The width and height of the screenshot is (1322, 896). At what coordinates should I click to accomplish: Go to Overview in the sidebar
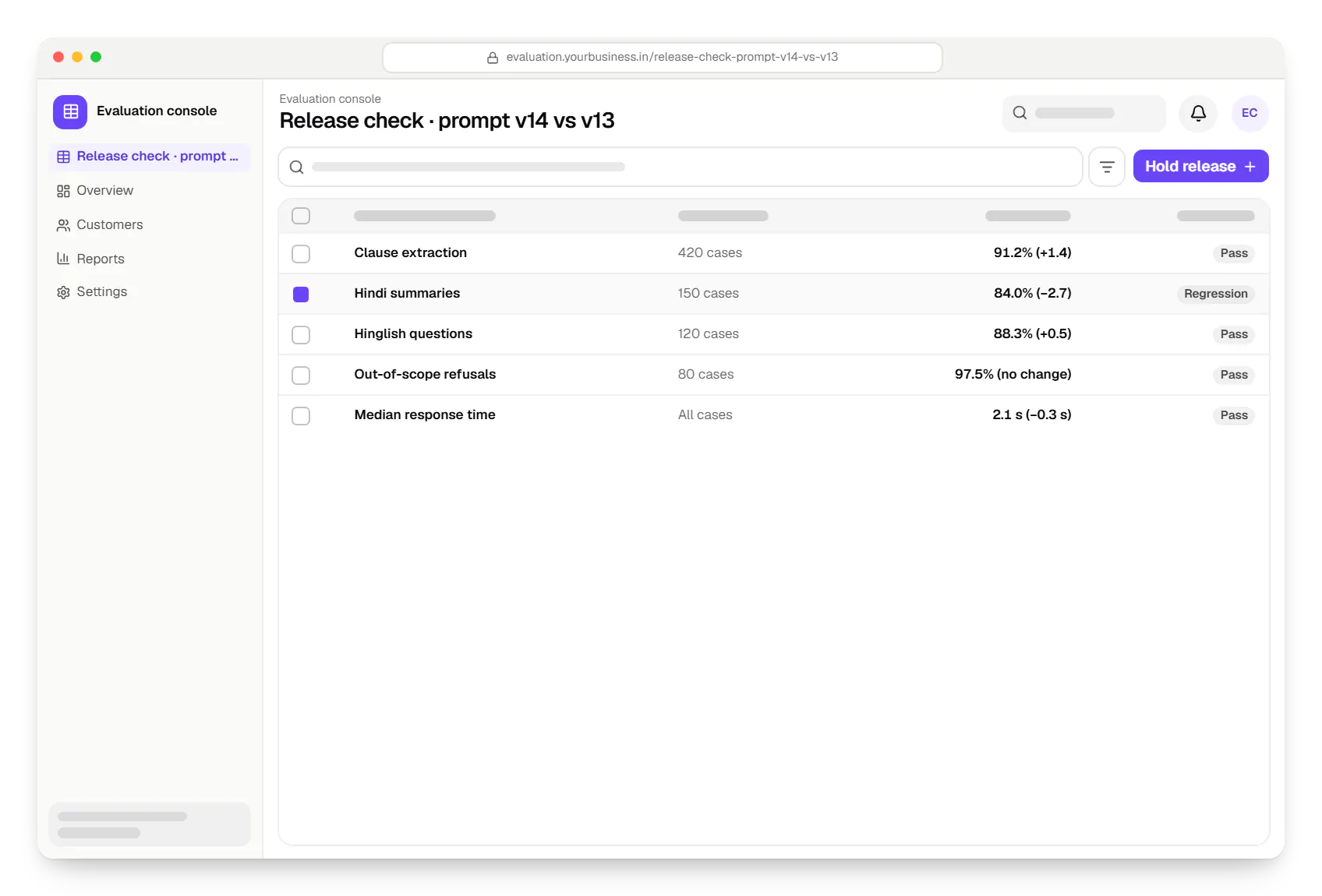149,191
